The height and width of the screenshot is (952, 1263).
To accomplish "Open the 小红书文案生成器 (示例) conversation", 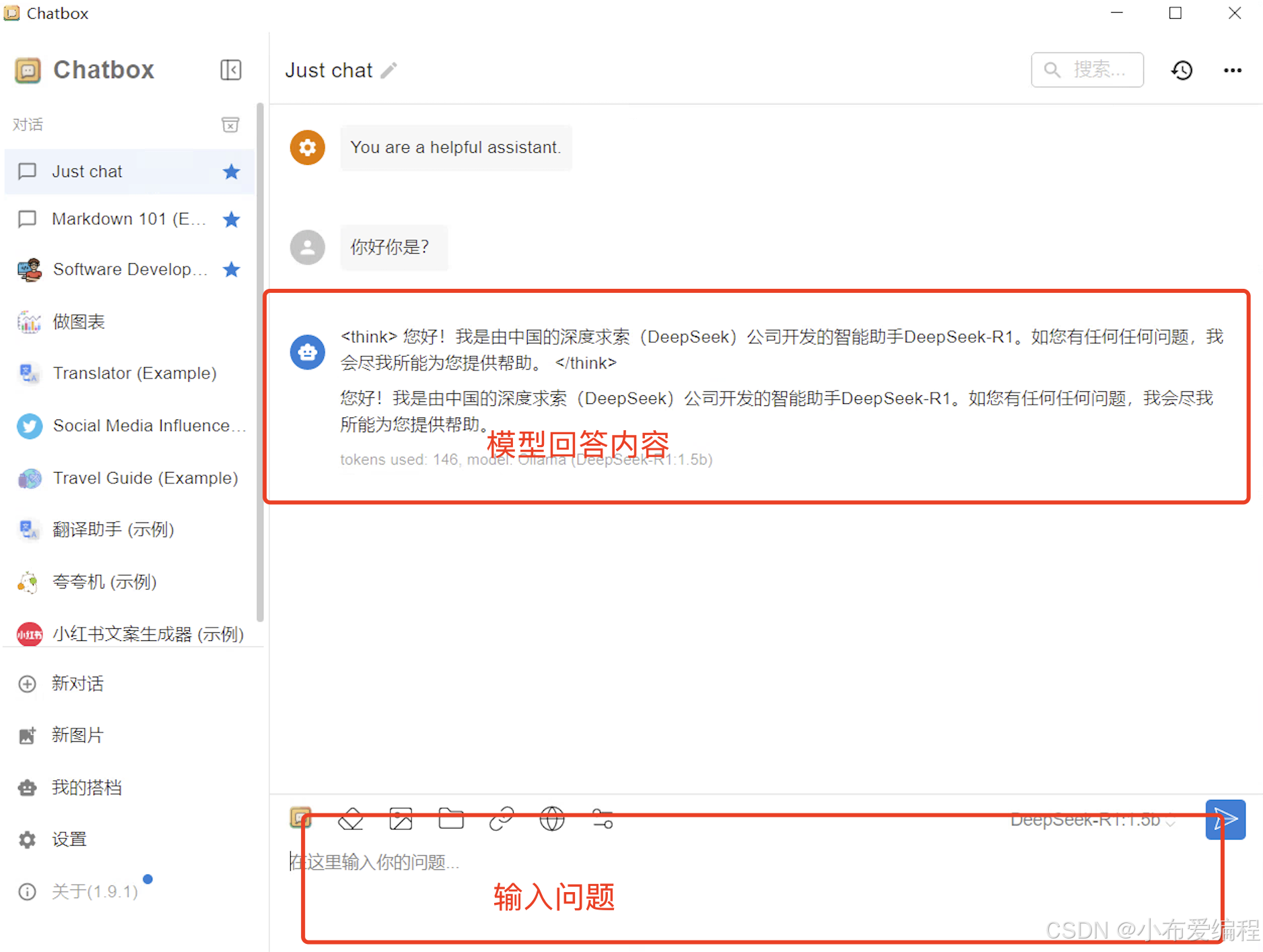I will (129, 634).
